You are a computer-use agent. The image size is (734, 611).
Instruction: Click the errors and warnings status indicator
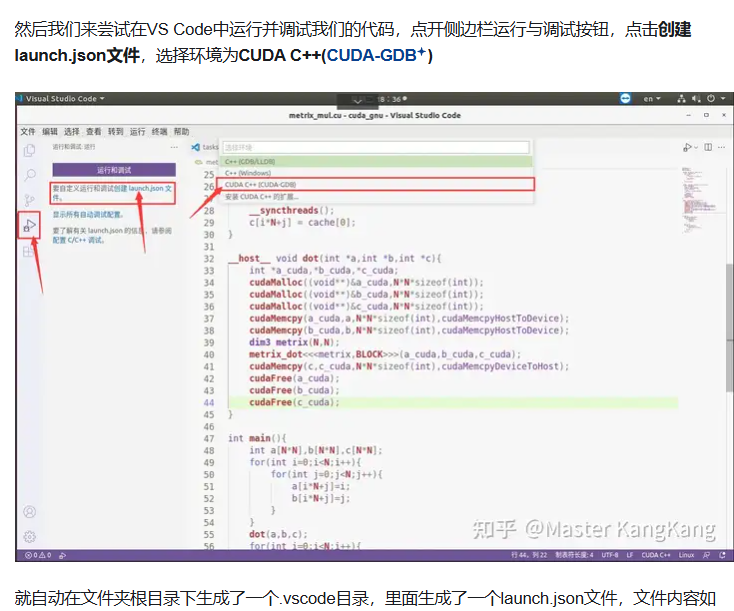pyautogui.click(x=38, y=555)
